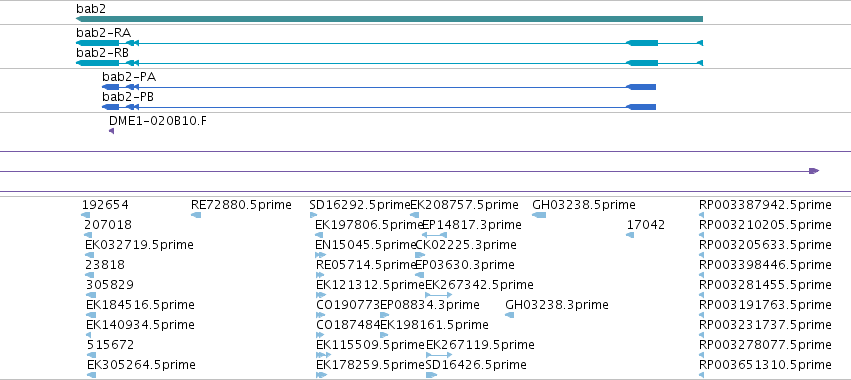Select the 17042 feature arrow marker
851x380 pixels.
[x=630, y=235]
